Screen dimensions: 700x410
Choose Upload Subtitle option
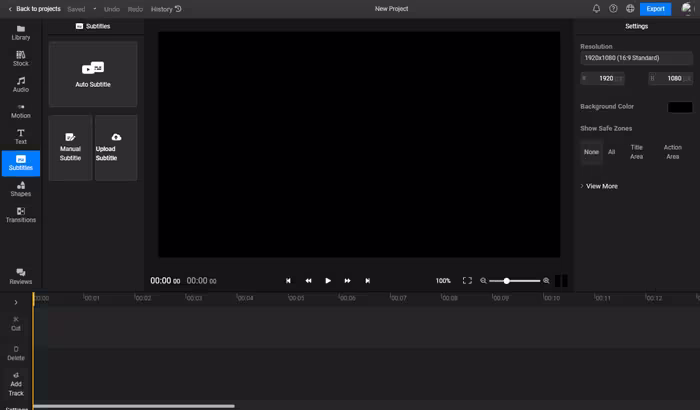(116, 148)
